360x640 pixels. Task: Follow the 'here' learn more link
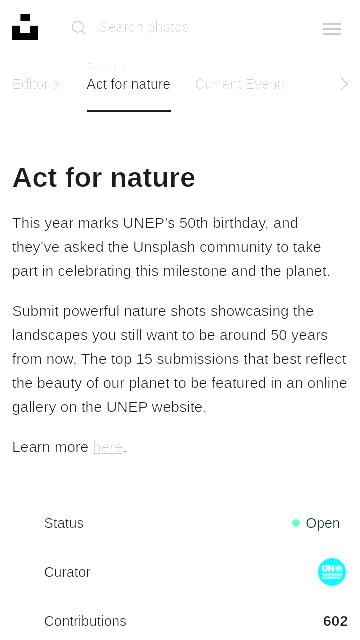pyautogui.click(x=107, y=447)
